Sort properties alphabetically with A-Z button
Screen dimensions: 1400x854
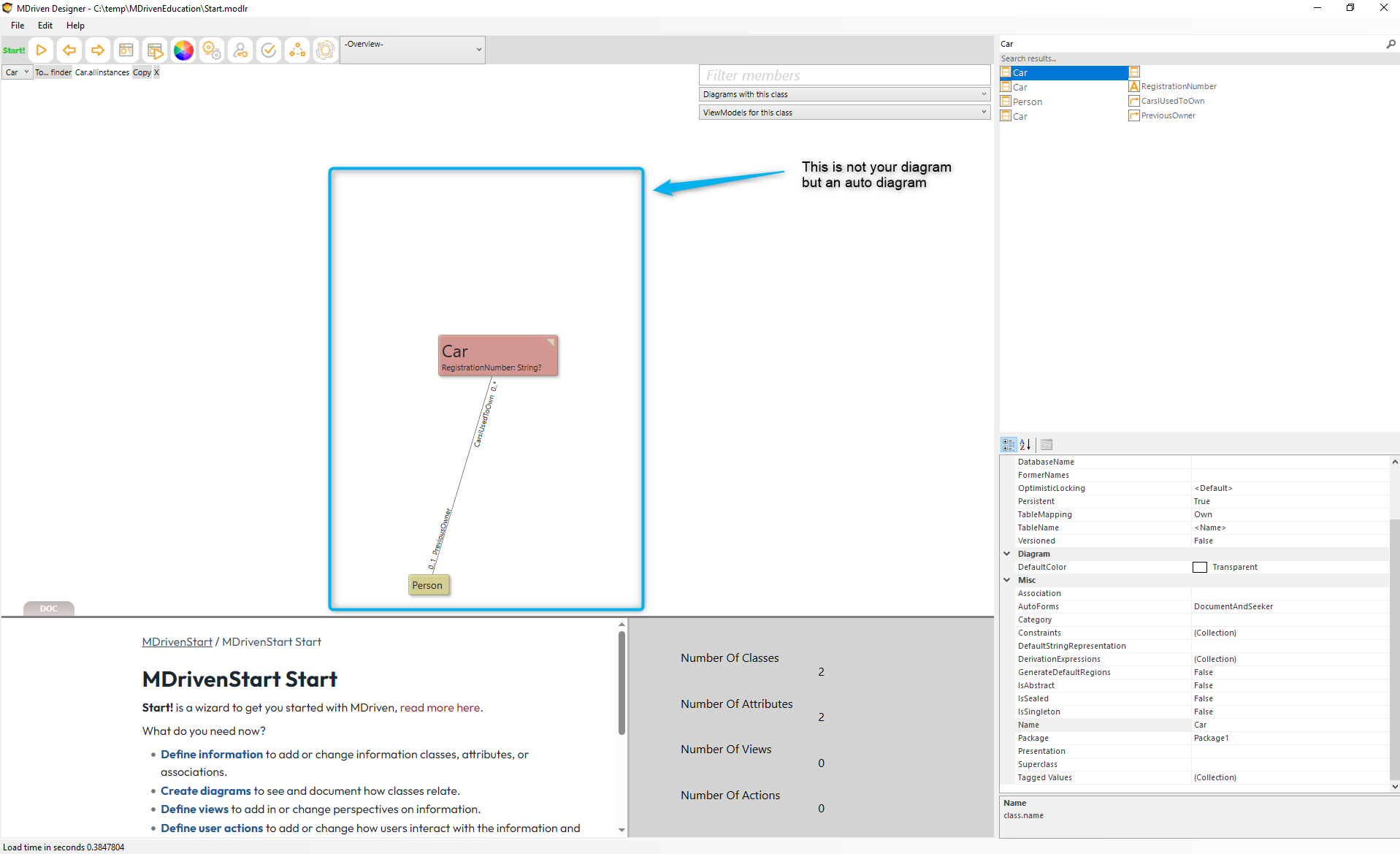coord(1025,444)
